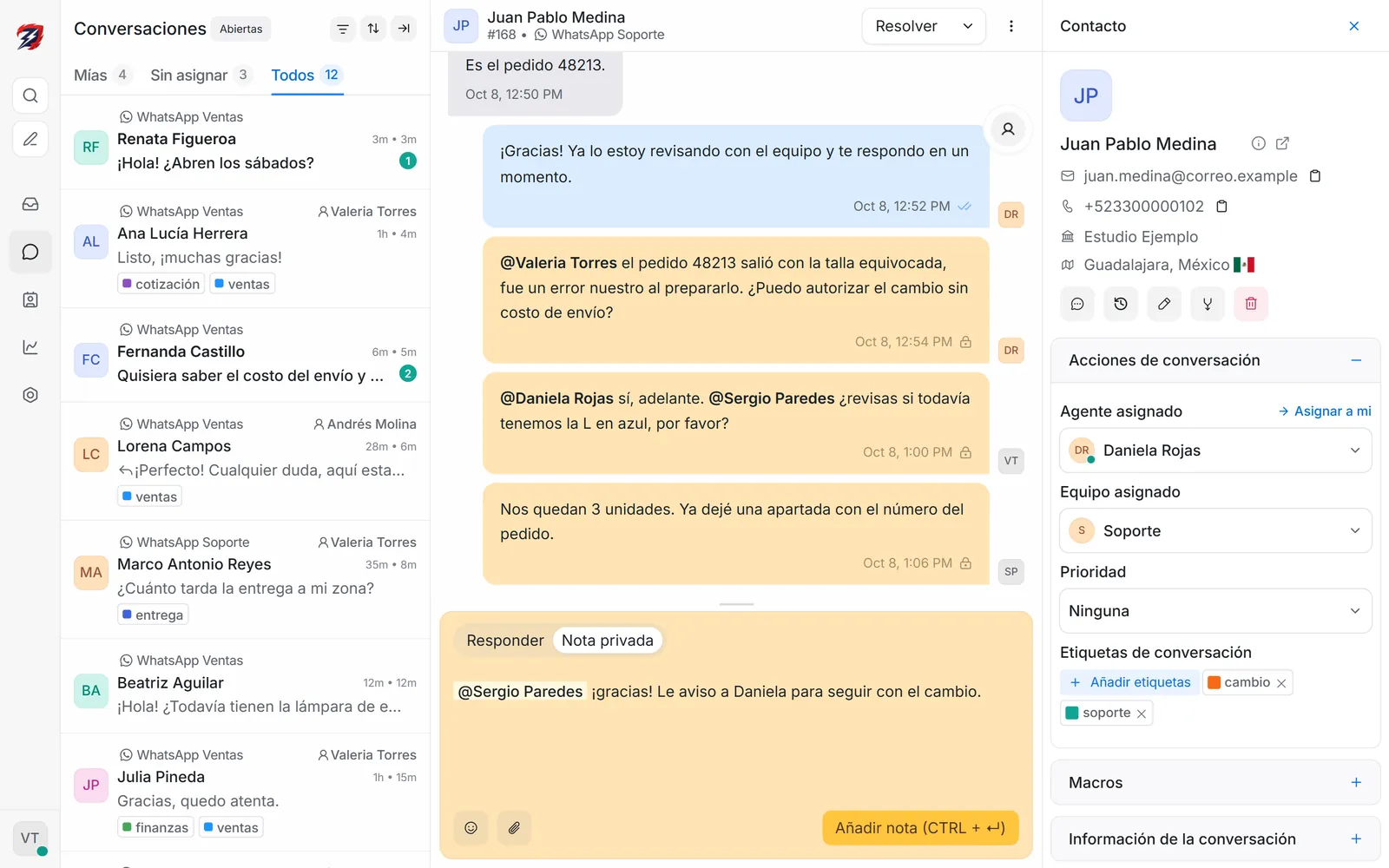
Task: Switch editor to Nota privada mode
Action: (608, 641)
